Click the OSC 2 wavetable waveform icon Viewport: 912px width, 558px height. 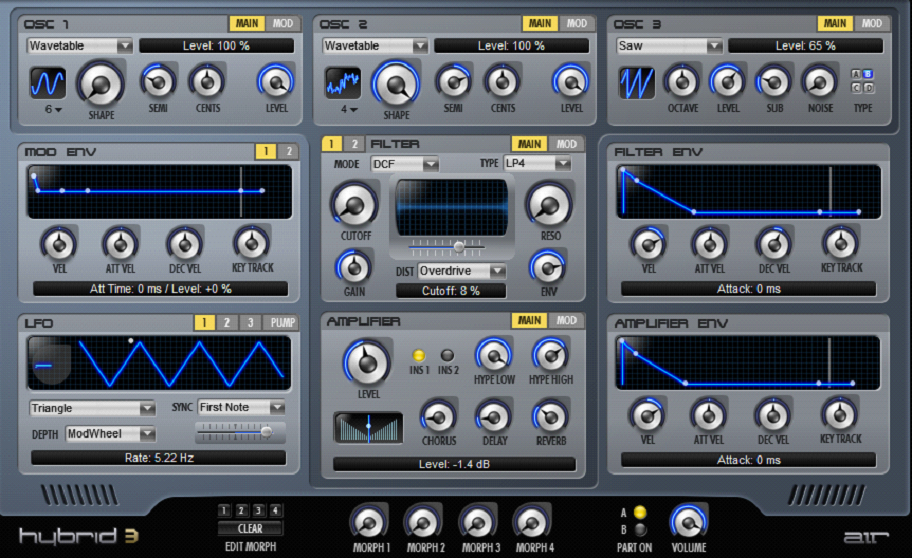343,84
